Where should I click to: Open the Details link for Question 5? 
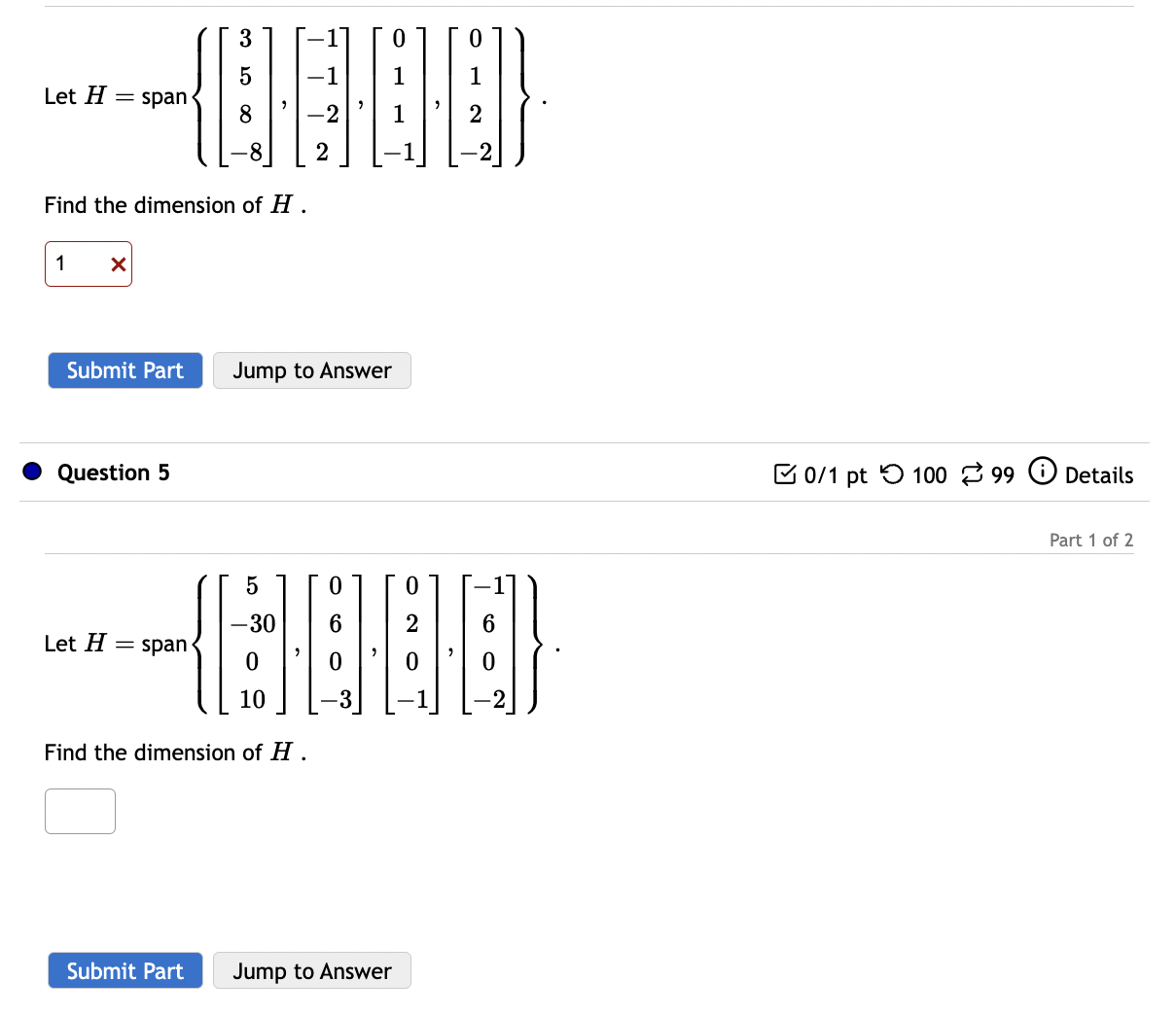pos(1098,475)
